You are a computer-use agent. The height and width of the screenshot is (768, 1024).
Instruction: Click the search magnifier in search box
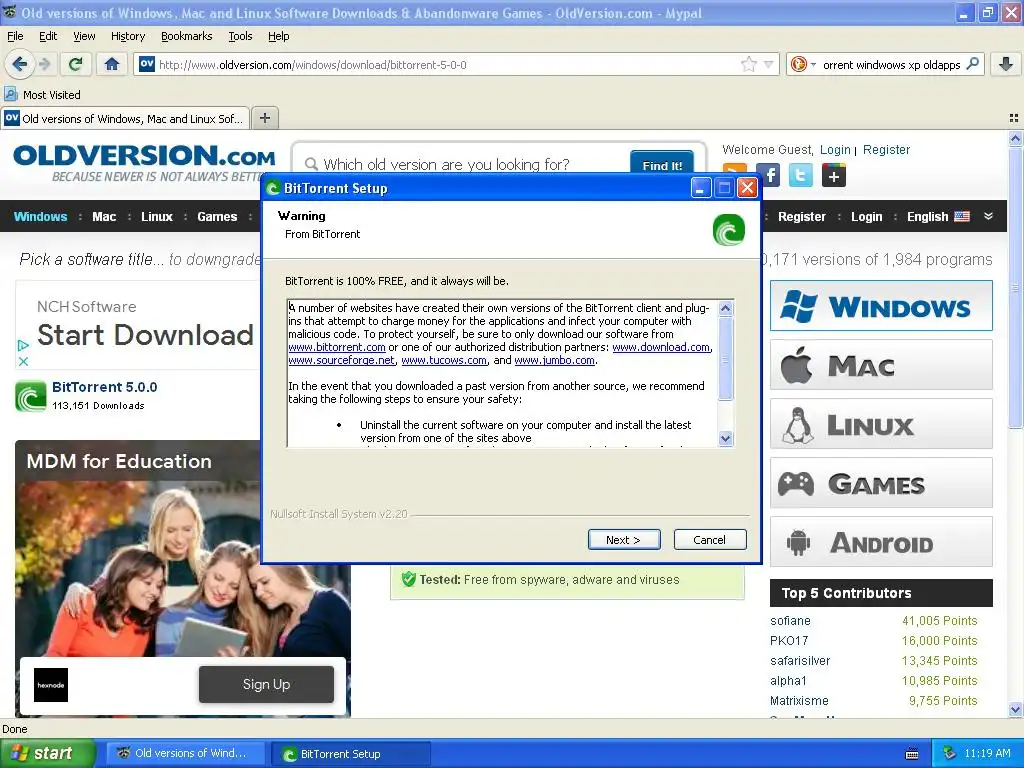point(972,64)
